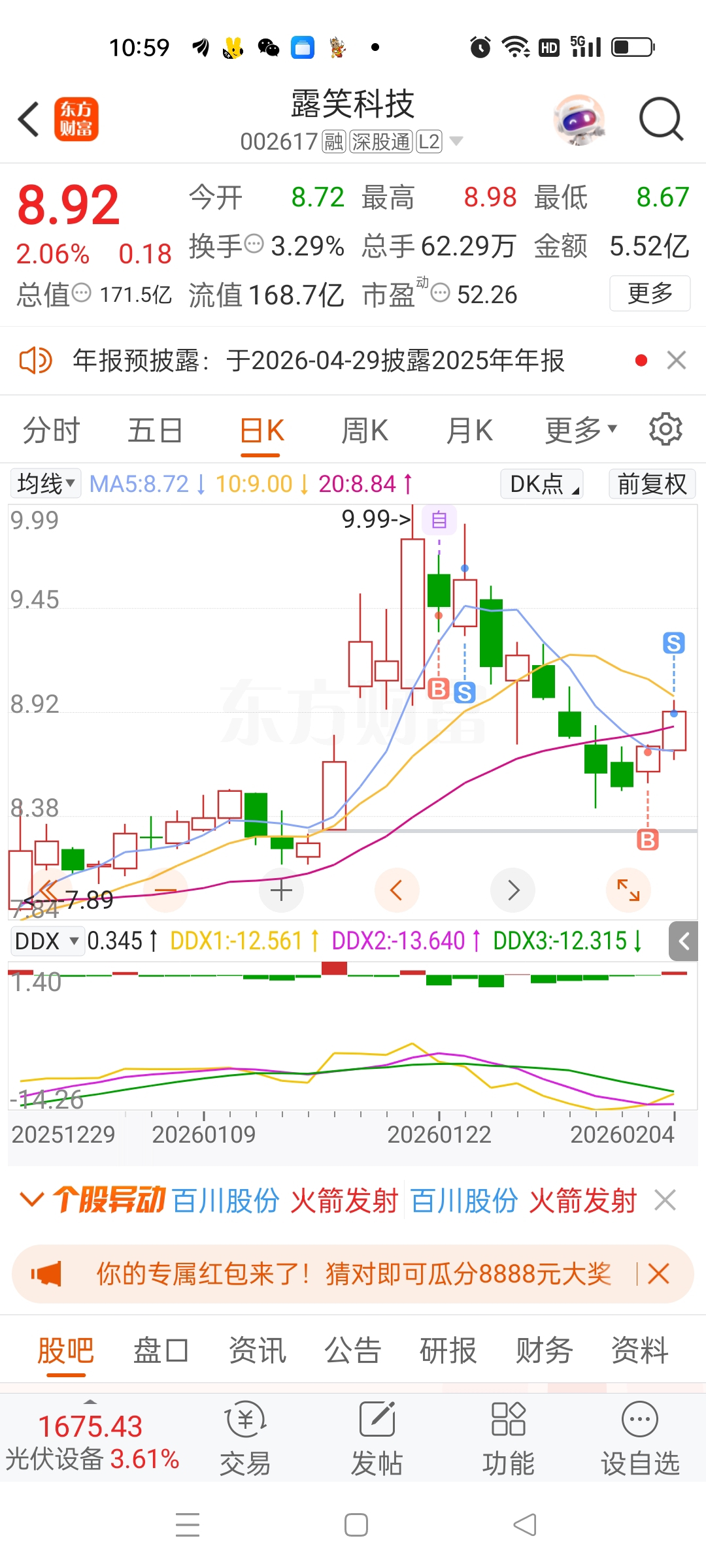Open second 百川股份 火箭发射 alert
Viewport: 706px width, 1568px height.
click(x=524, y=1200)
